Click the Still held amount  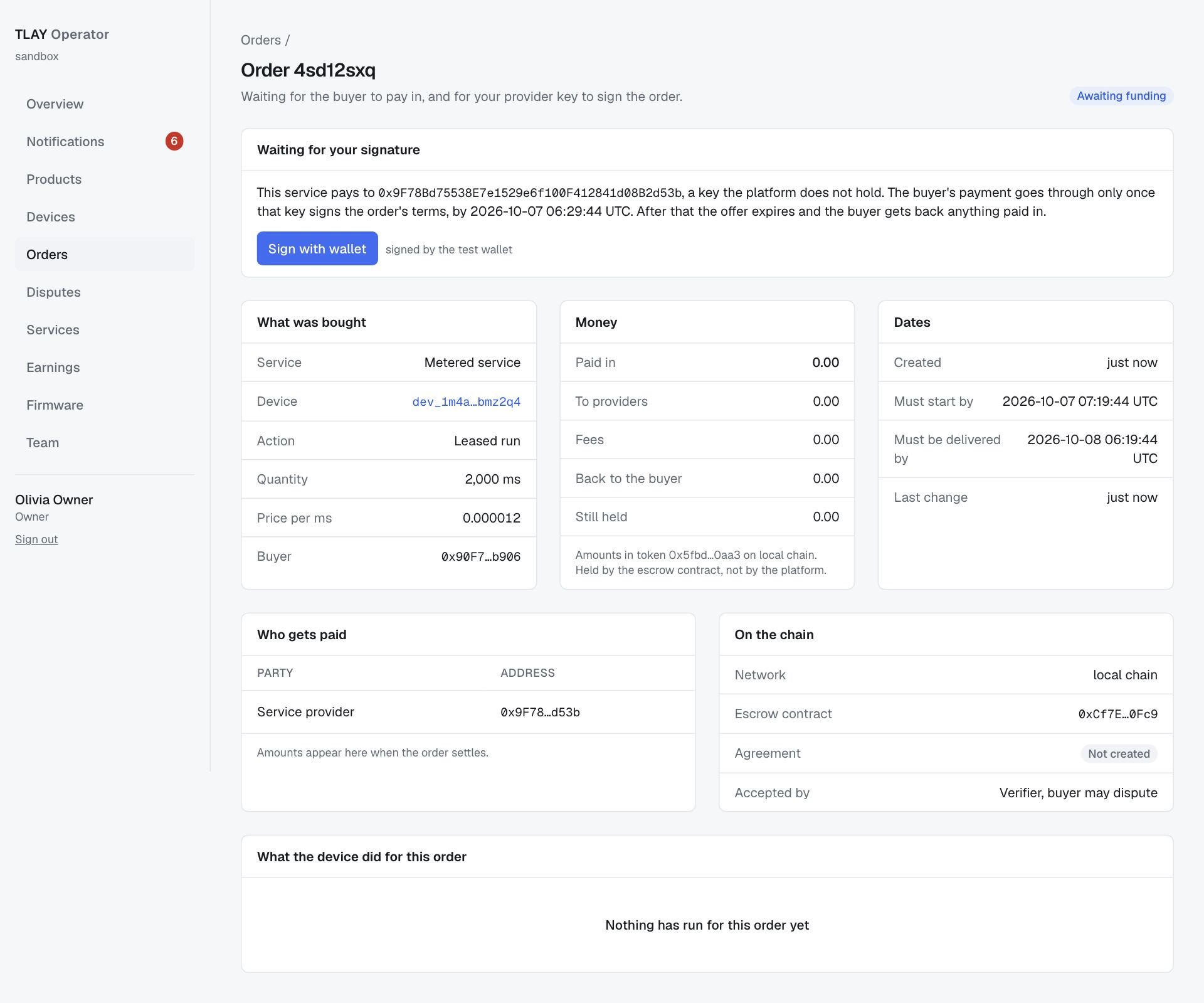(x=825, y=517)
